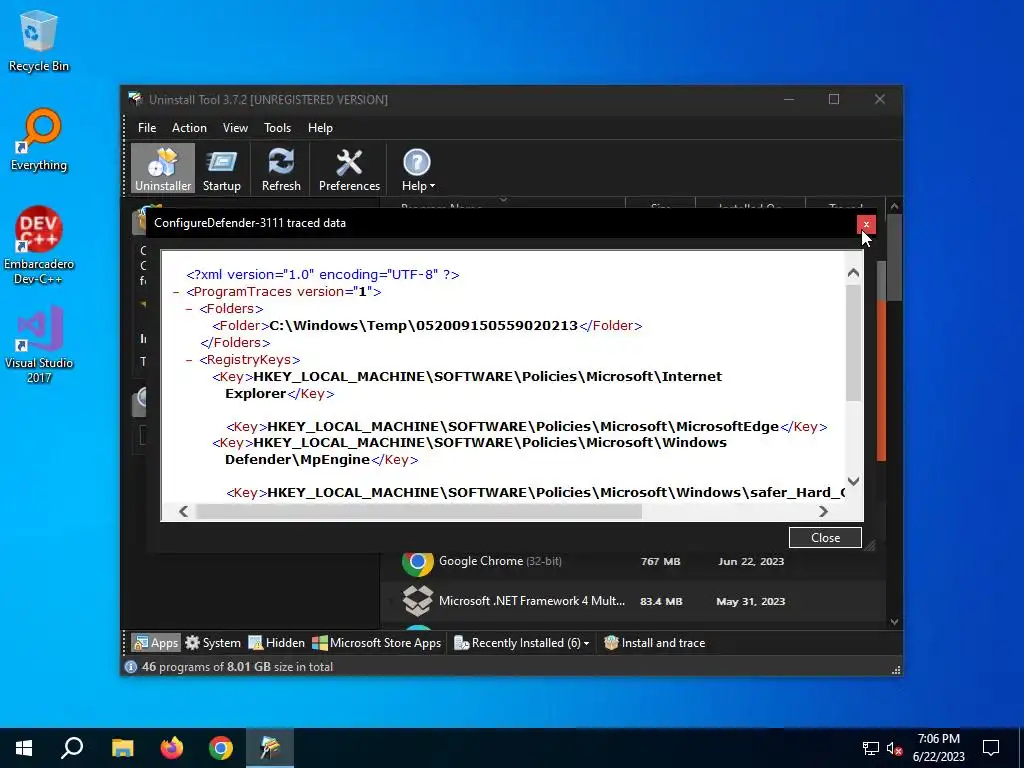Switch to the Hidden tab
This screenshot has width=1024, height=768.
pyautogui.click(x=276, y=643)
